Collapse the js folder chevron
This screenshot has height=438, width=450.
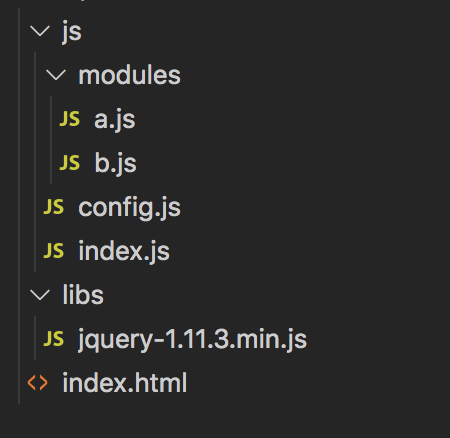click(x=40, y=31)
